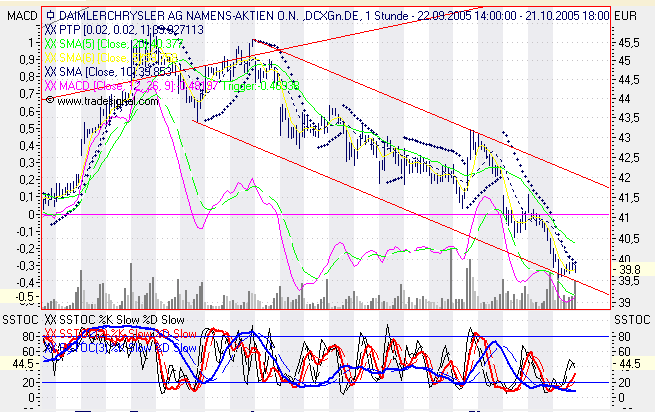Click the 41 price level on right axis
Screen dimensions: 655x412
[x=624, y=218]
